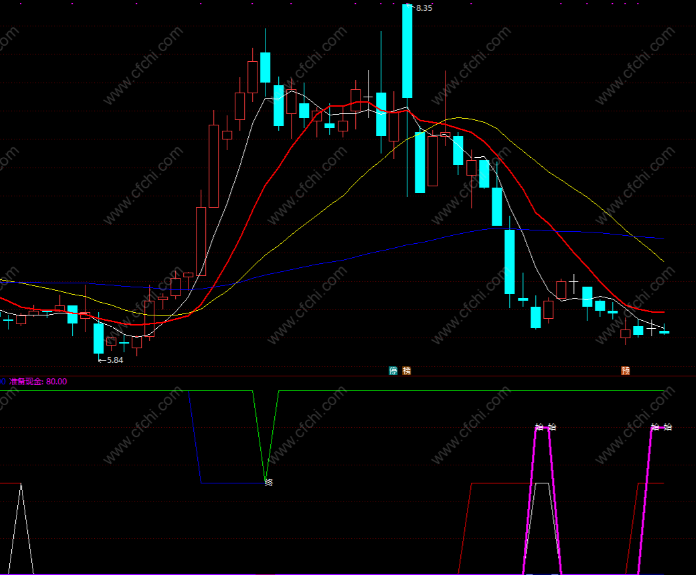
Task: Click the teal event marker icon below the chart
Action: coord(393,370)
